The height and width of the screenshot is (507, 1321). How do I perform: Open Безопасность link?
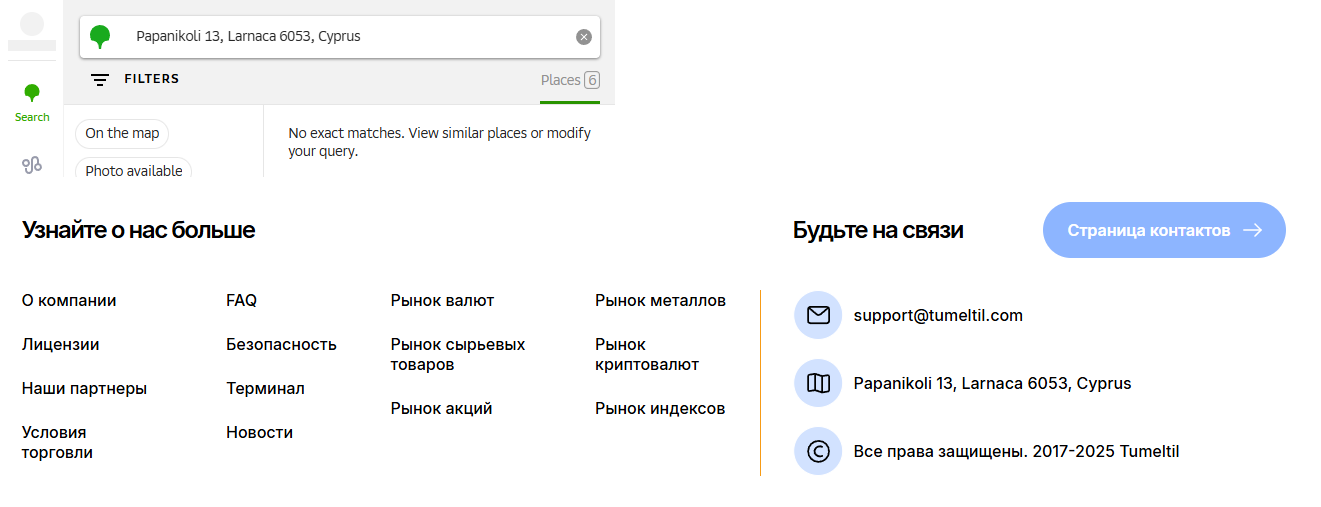[x=282, y=344]
